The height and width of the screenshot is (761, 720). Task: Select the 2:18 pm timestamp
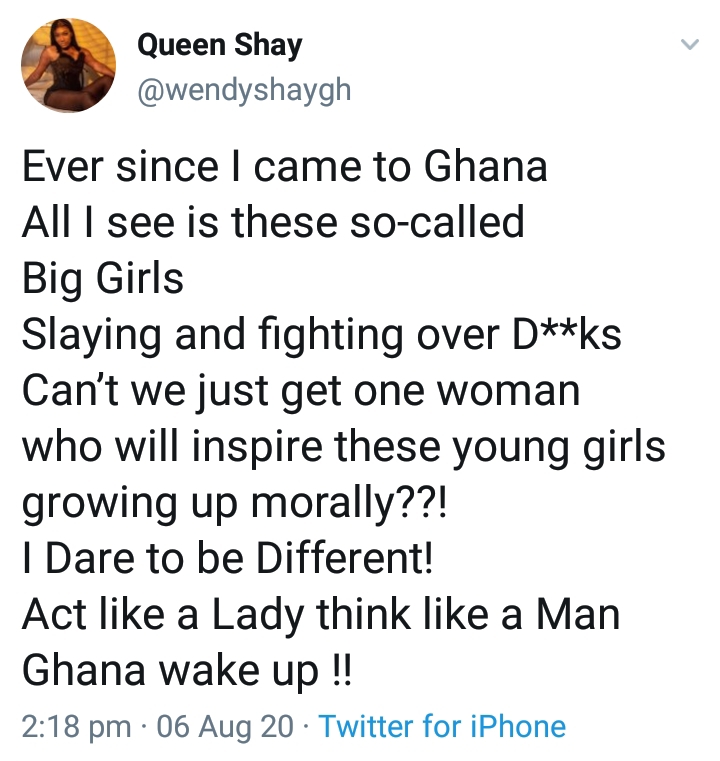click(76, 727)
